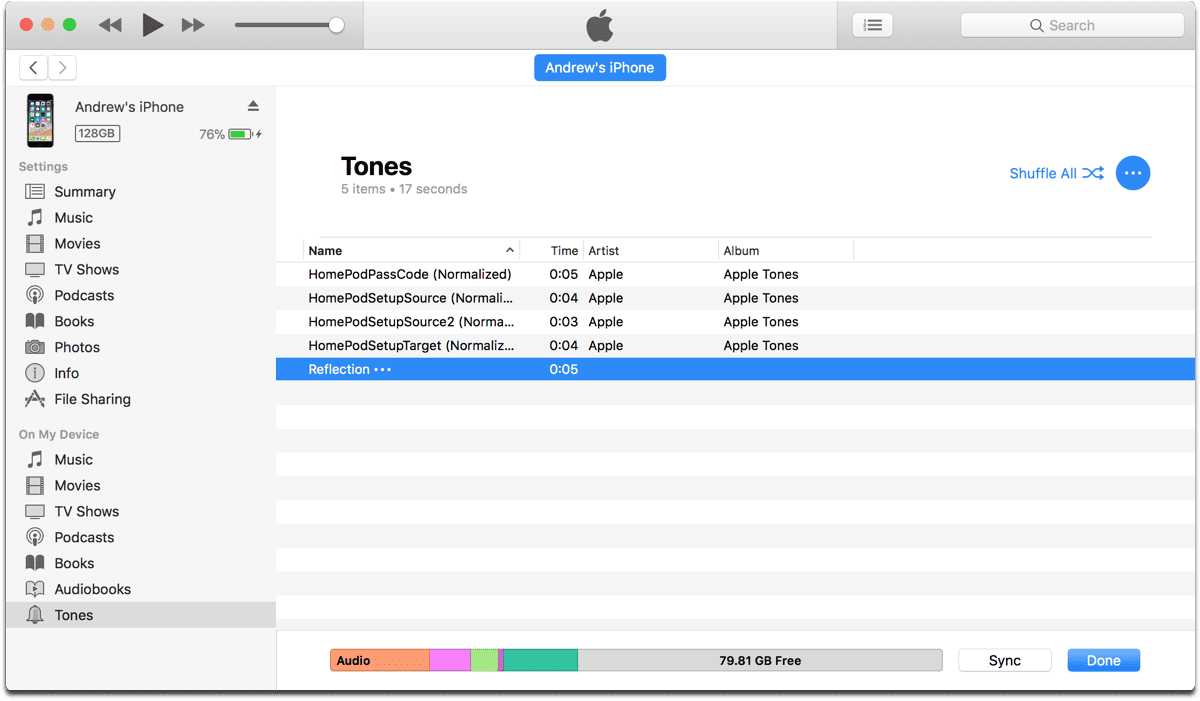Open the blue more options ellipsis button
The width and height of the screenshot is (1200, 701).
pos(1132,173)
